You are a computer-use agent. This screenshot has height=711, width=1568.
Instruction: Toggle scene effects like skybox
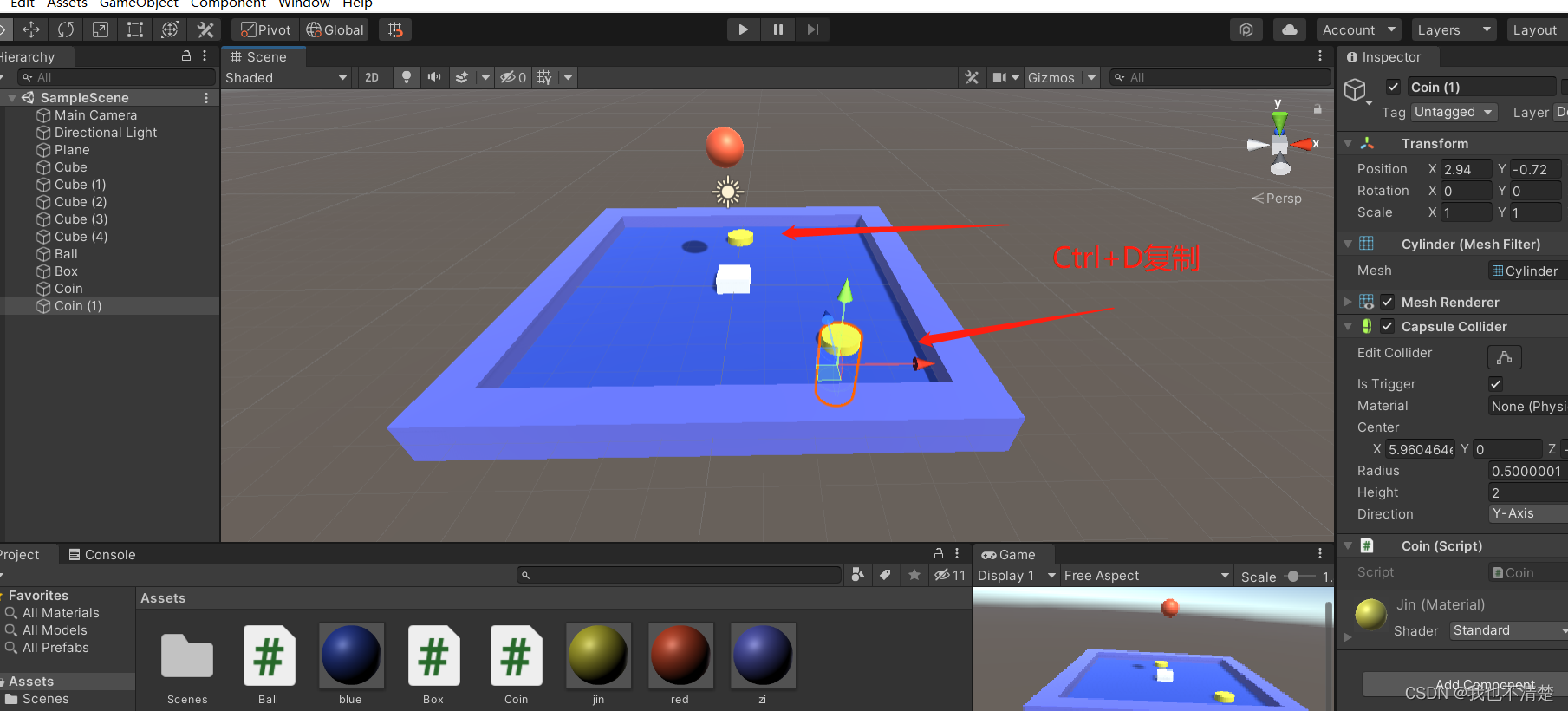[462, 77]
